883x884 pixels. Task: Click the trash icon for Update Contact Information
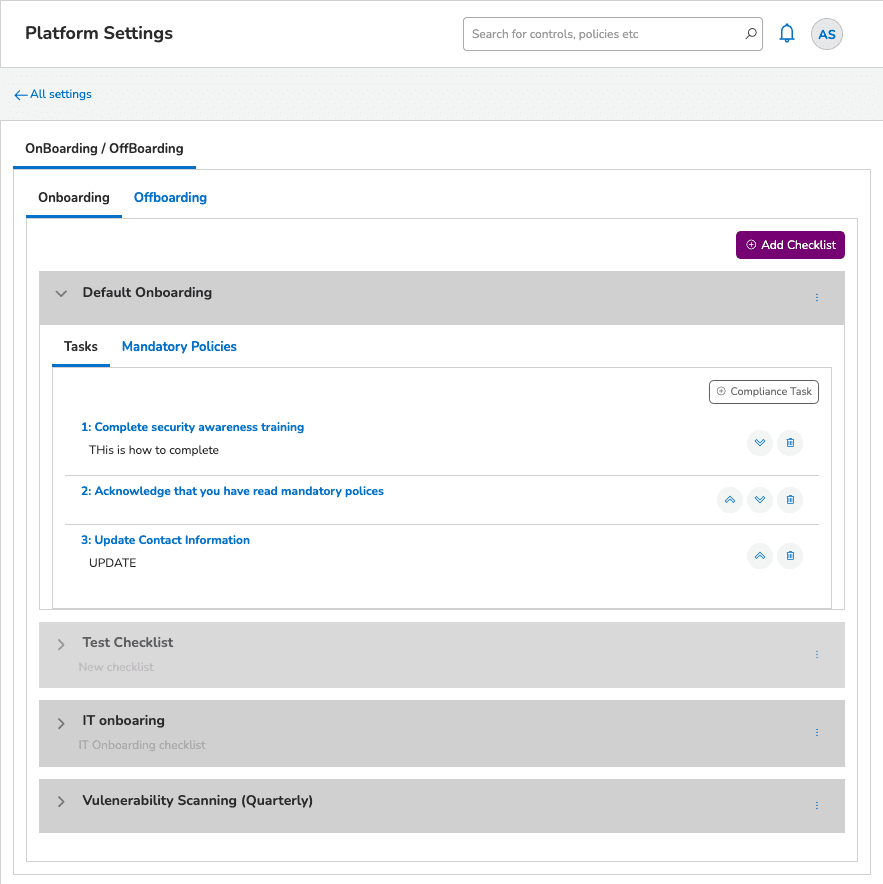click(790, 555)
